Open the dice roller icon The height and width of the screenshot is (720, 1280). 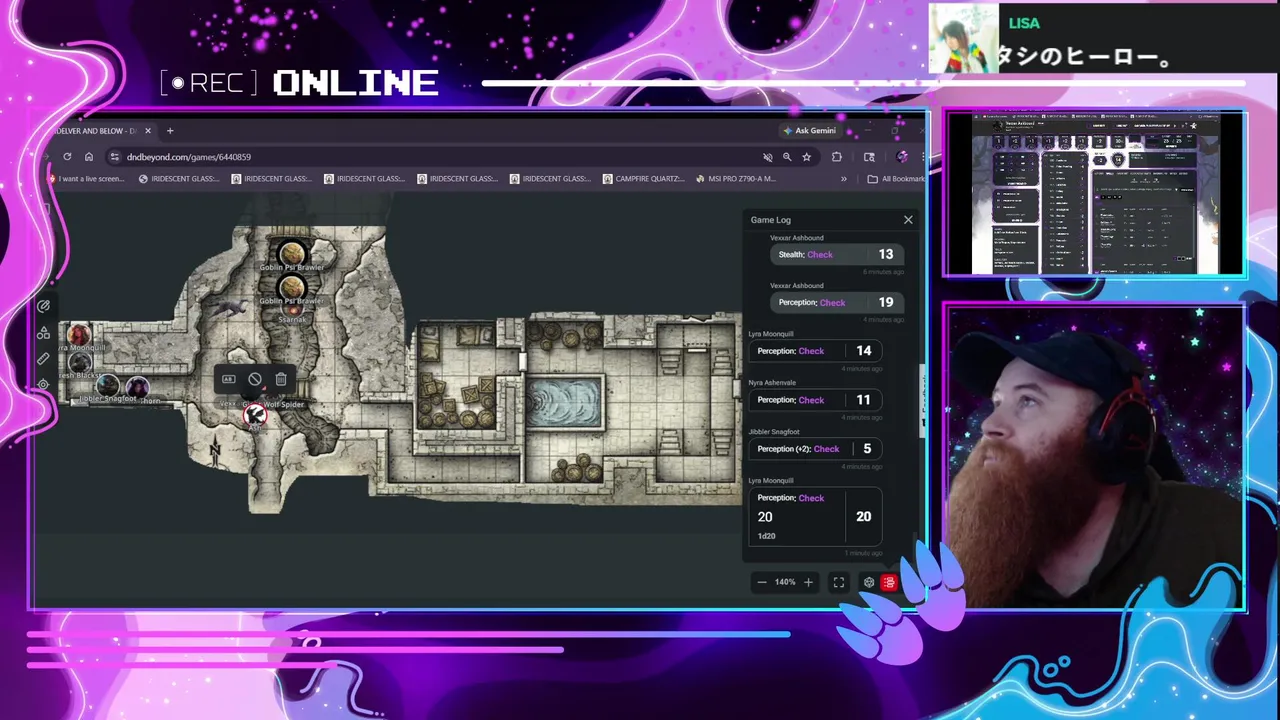point(868,582)
